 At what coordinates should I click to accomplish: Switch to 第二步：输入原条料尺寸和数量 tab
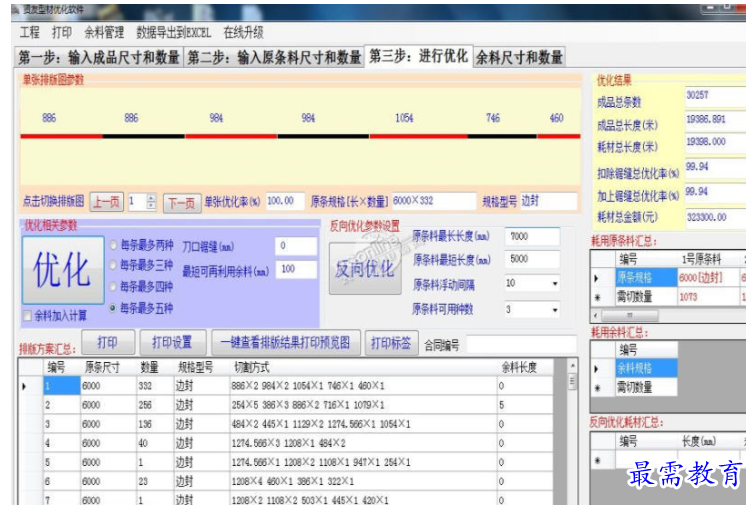[x=274, y=57]
